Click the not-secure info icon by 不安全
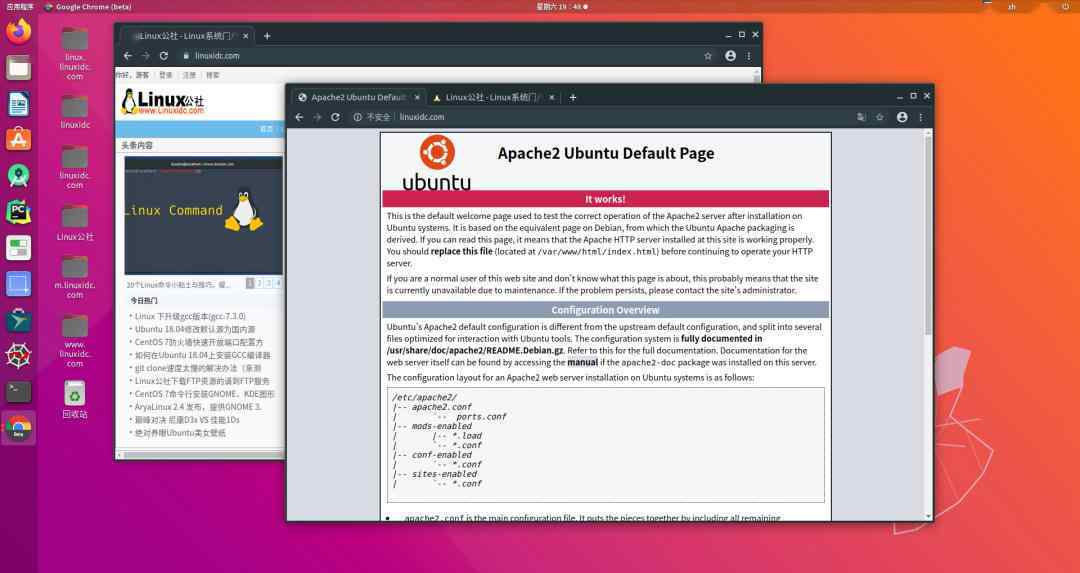The height and width of the screenshot is (573, 1080). click(x=357, y=117)
